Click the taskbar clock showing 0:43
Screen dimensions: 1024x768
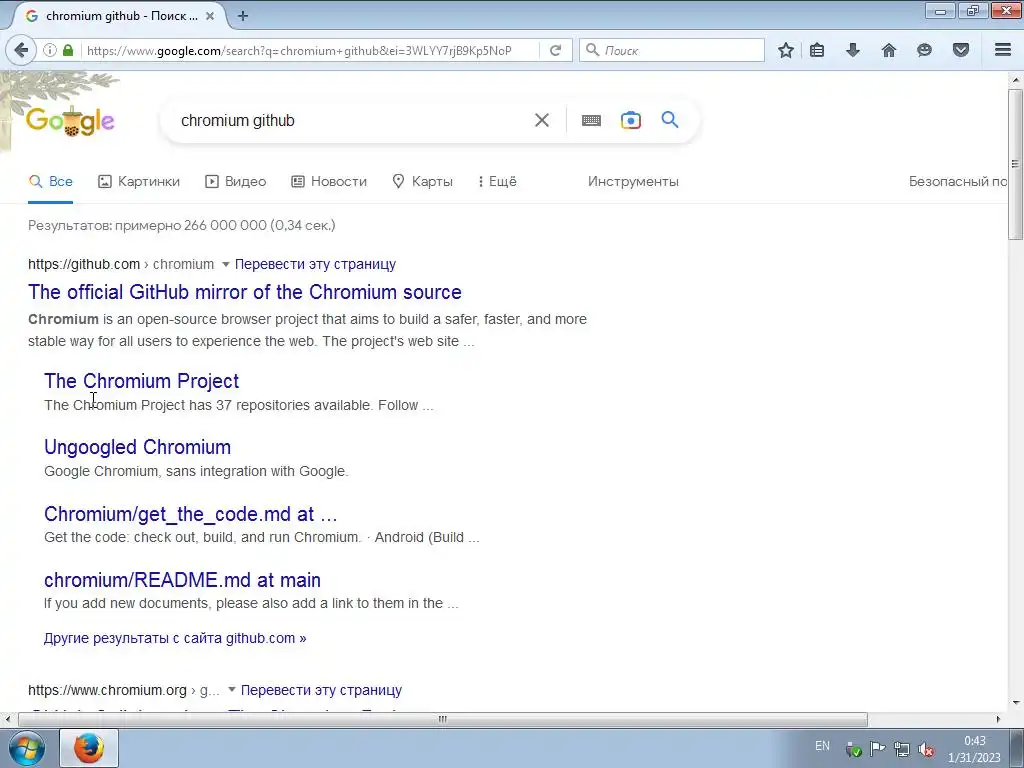click(x=974, y=749)
